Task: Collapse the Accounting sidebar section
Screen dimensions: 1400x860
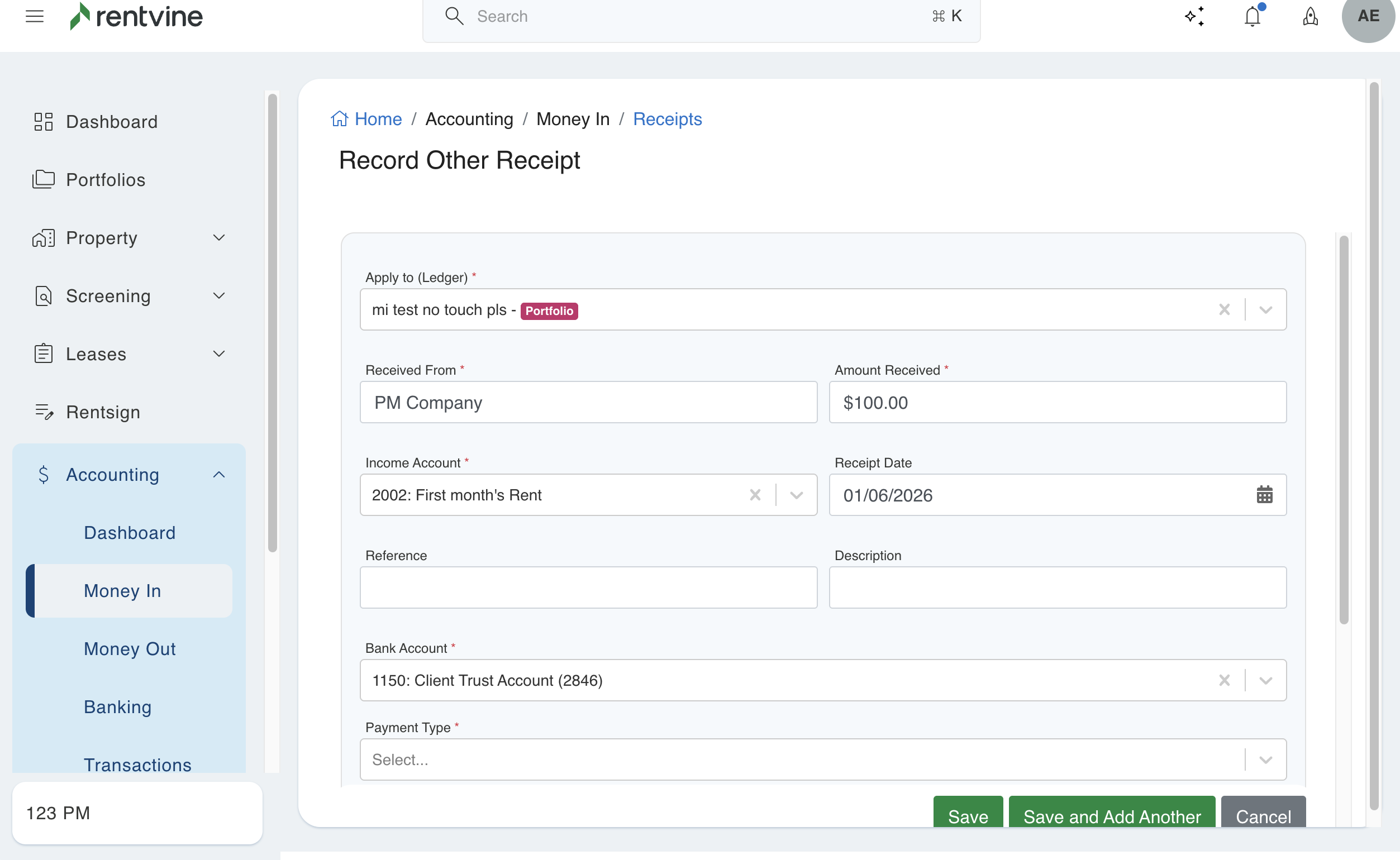Action: tap(219, 474)
